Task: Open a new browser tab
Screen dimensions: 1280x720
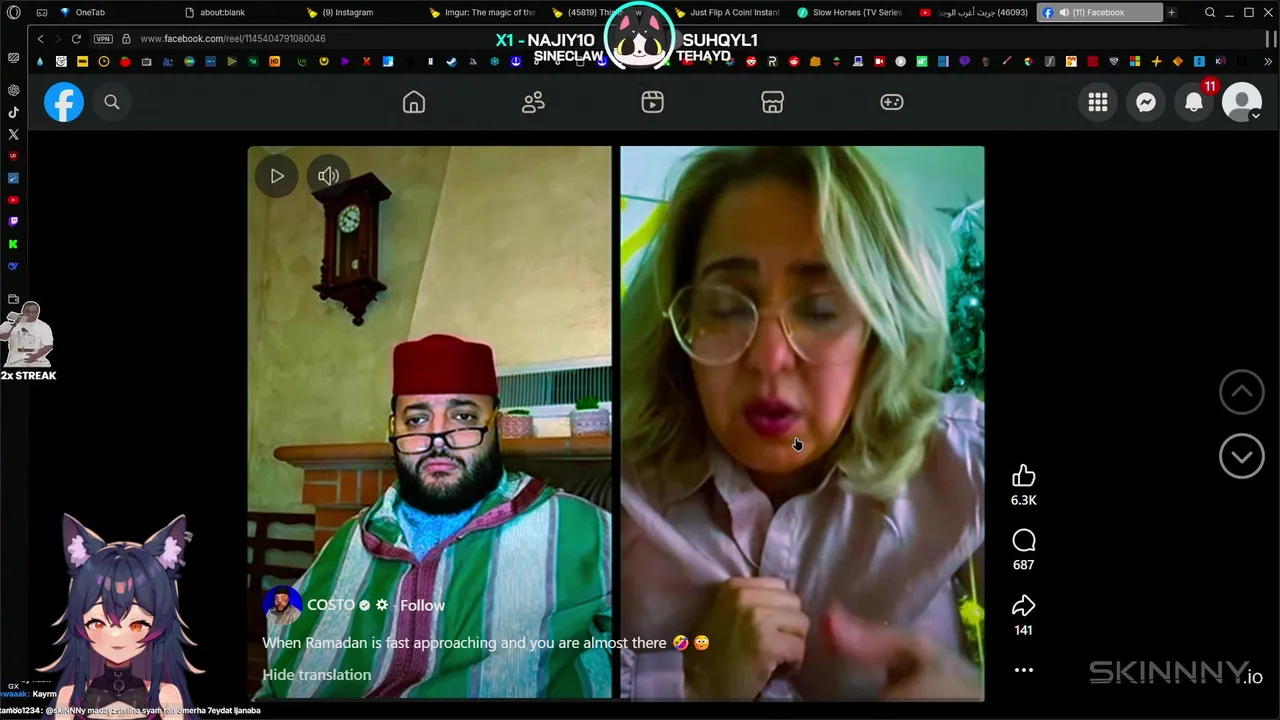Action: [x=1171, y=12]
